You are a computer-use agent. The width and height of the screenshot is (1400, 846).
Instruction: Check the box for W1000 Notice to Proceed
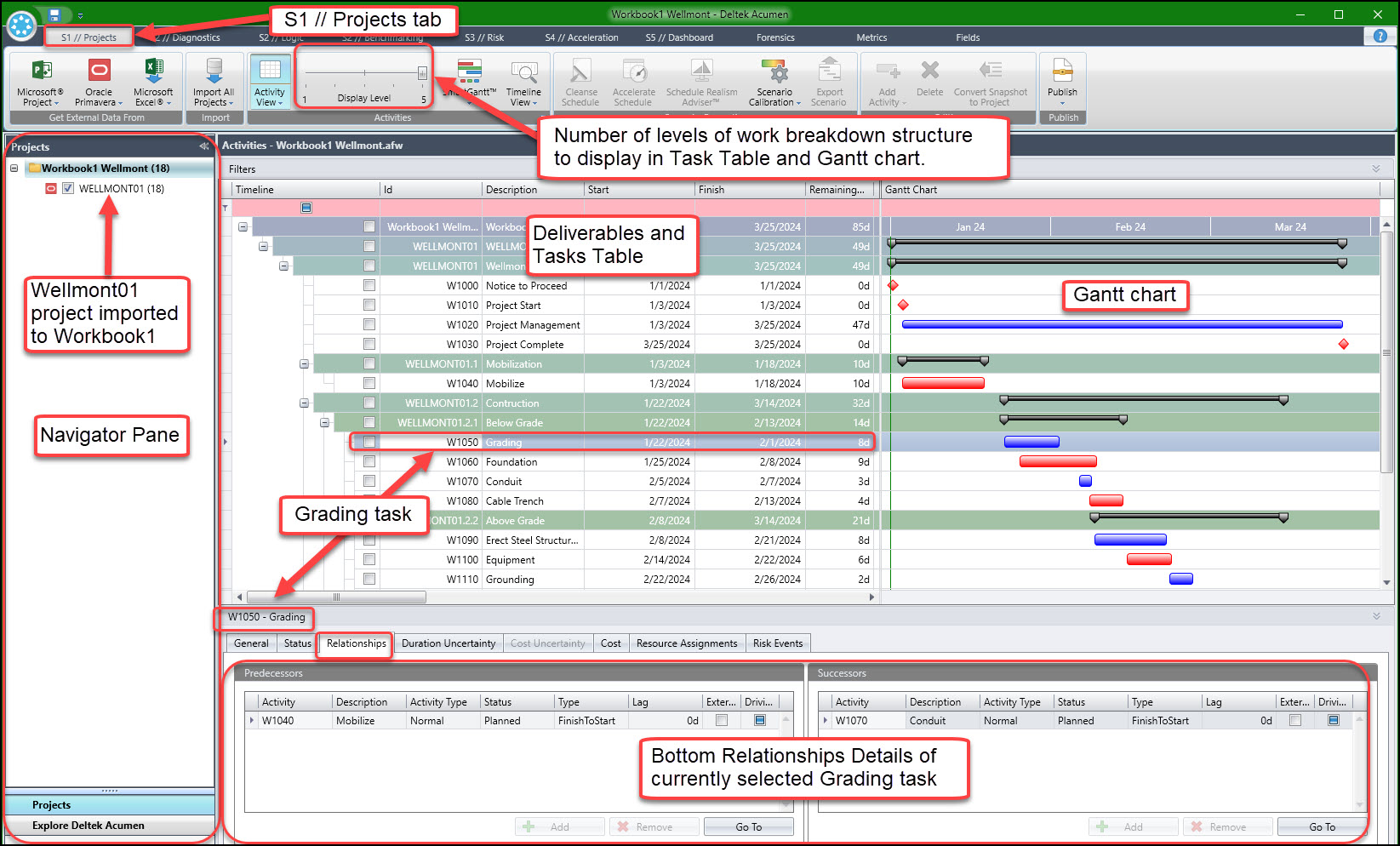pos(369,286)
